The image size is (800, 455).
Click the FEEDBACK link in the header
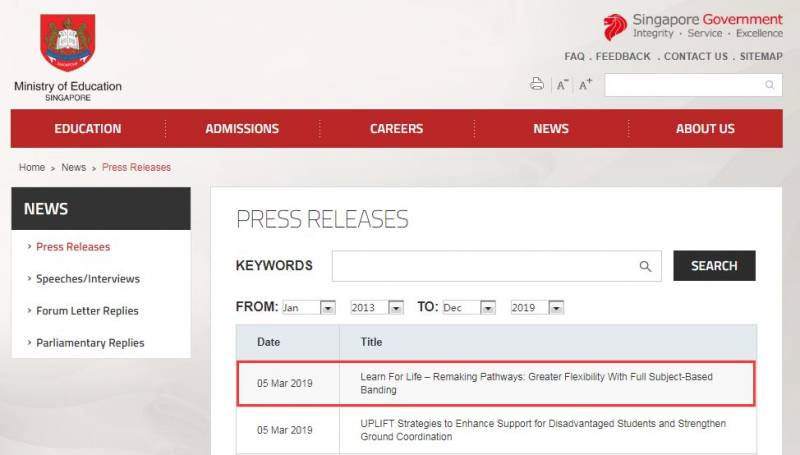[x=623, y=57]
